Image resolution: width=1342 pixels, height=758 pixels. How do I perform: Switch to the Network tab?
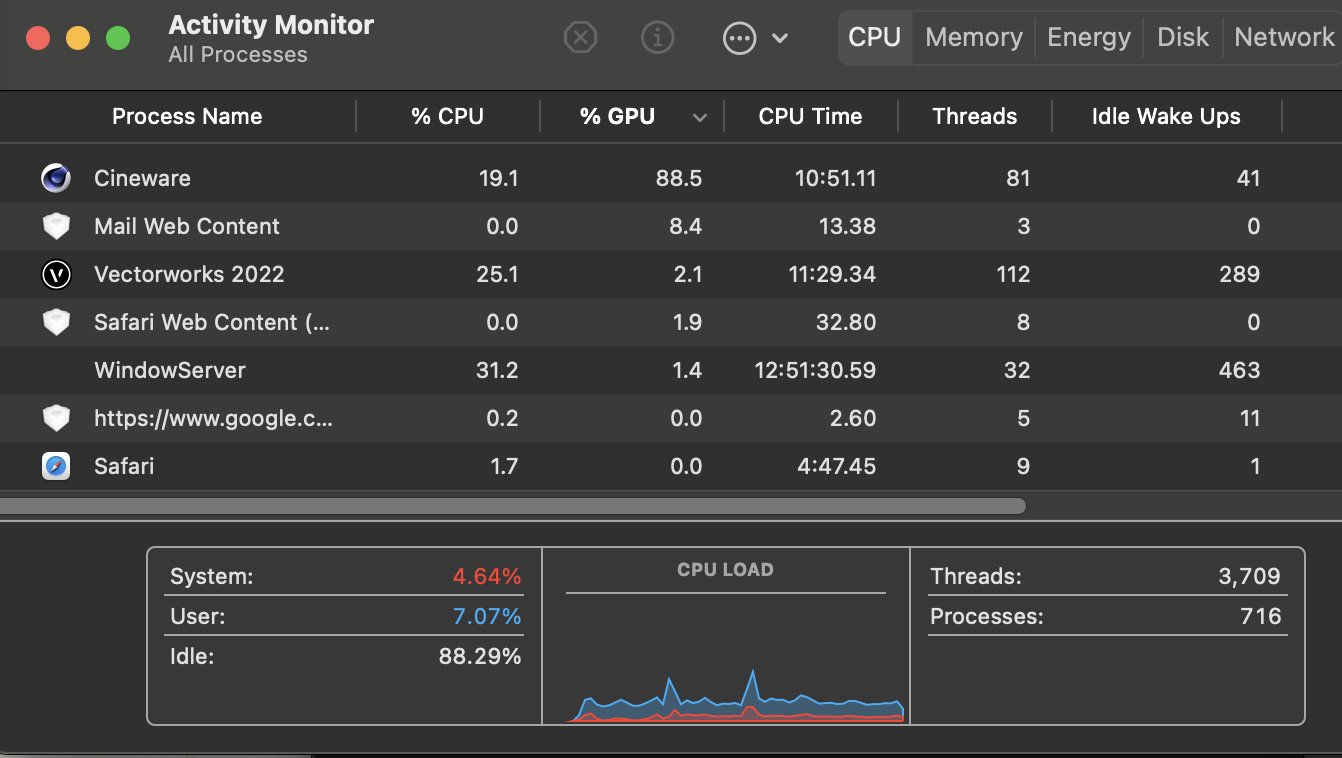tap(1284, 37)
